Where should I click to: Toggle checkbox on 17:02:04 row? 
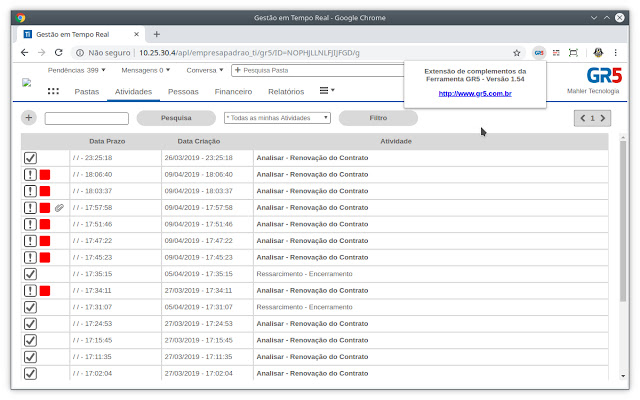[x=30, y=373]
